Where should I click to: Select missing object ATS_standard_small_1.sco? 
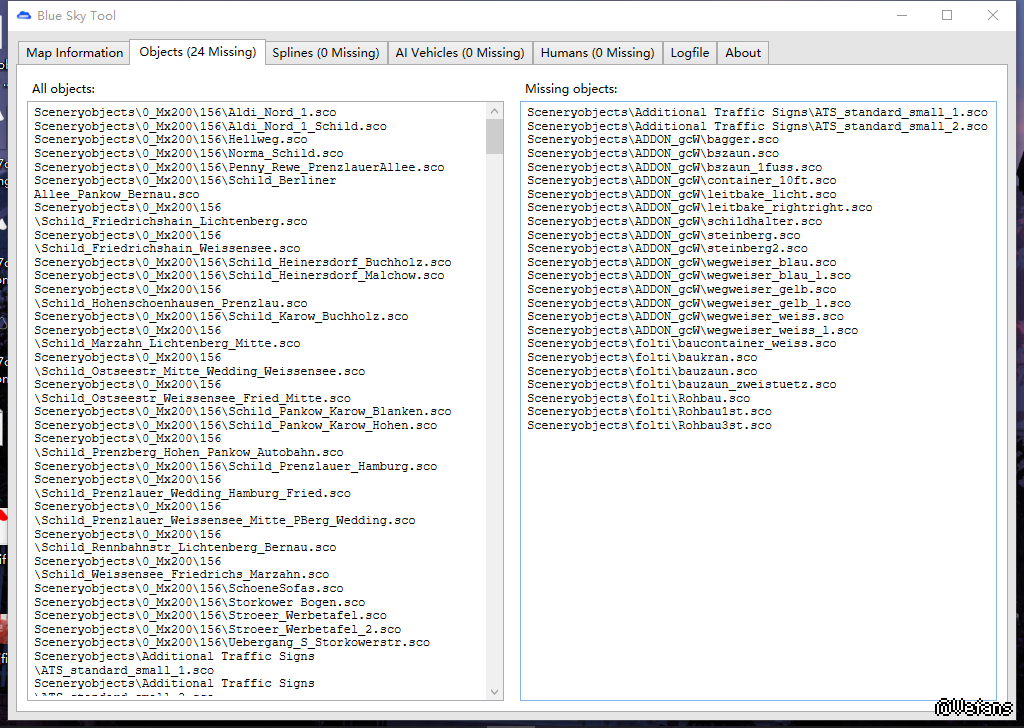click(x=757, y=113)
